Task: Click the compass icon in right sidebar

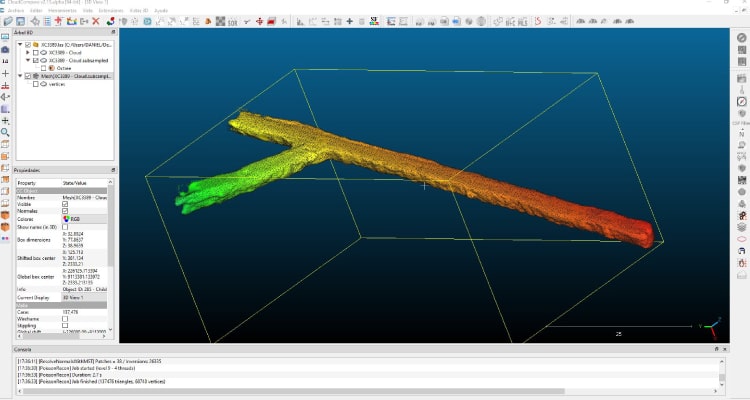Action: pyautogui.click(x=741, y=101)
